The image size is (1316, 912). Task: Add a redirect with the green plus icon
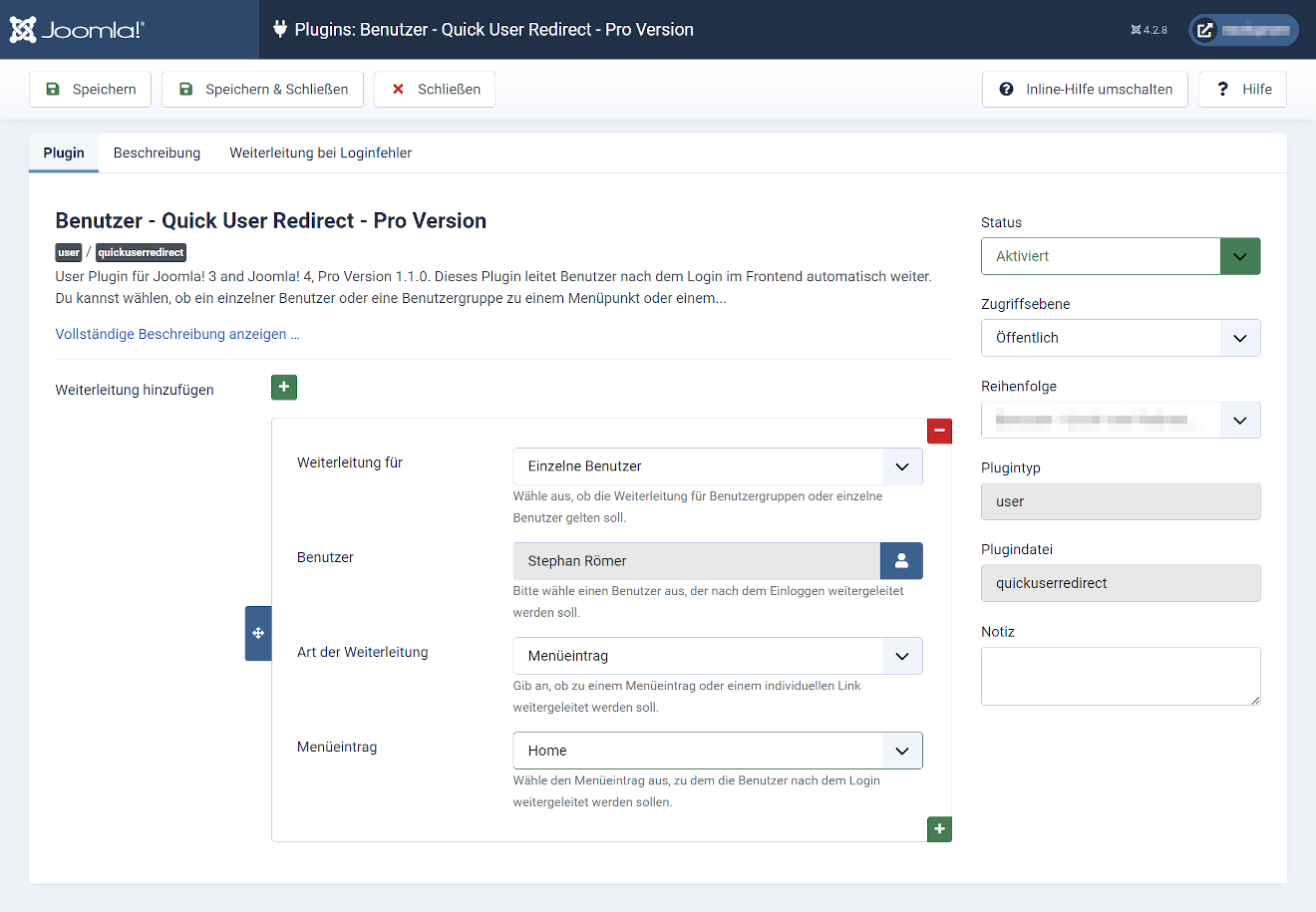(284, 387)
